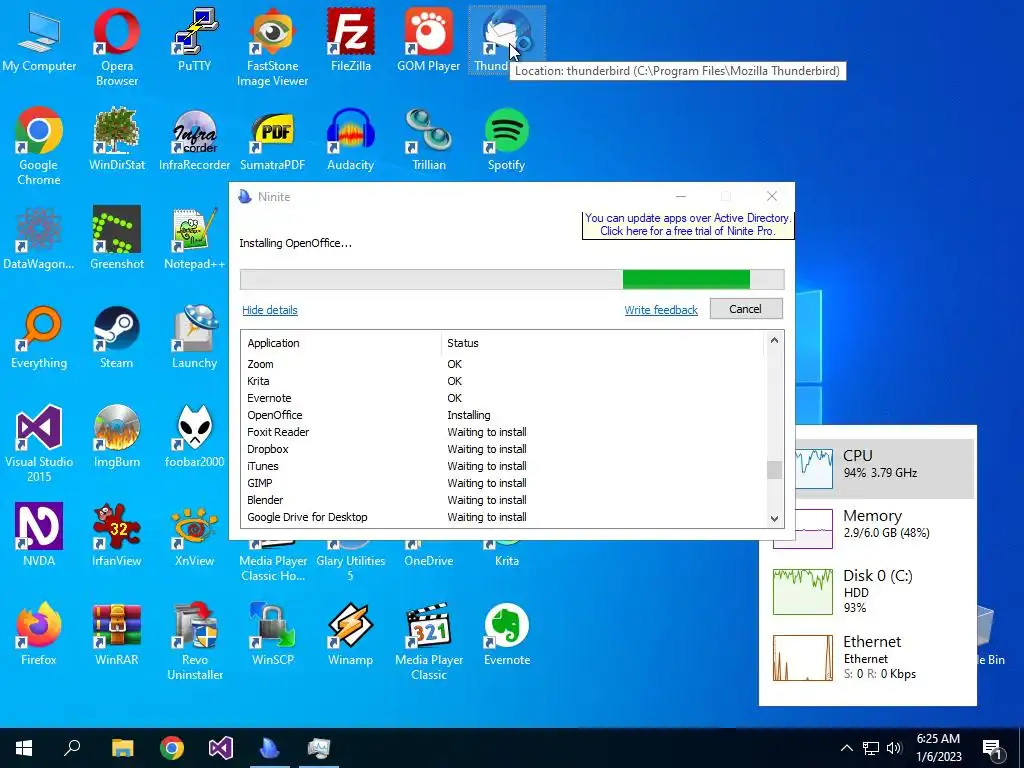Image resolution: width=1024 pixels, height=768 pixels.
Task: Select the Greenshot desktop shortcut
Action: (116, 238)
